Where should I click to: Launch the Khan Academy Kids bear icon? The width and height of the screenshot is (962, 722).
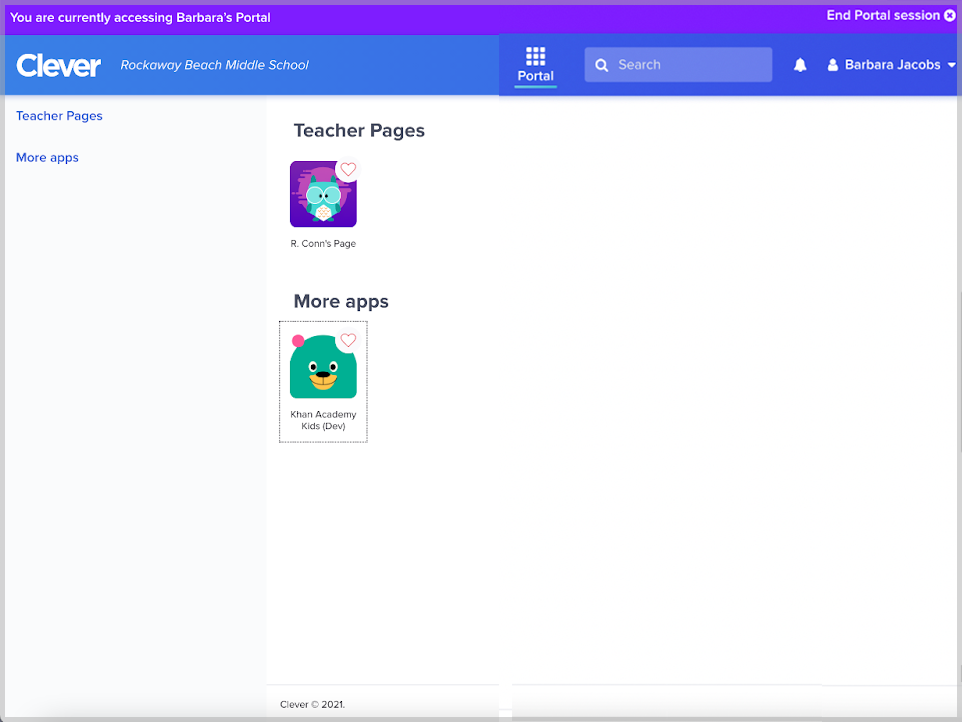pyautogui.click(x=322, y=366)
